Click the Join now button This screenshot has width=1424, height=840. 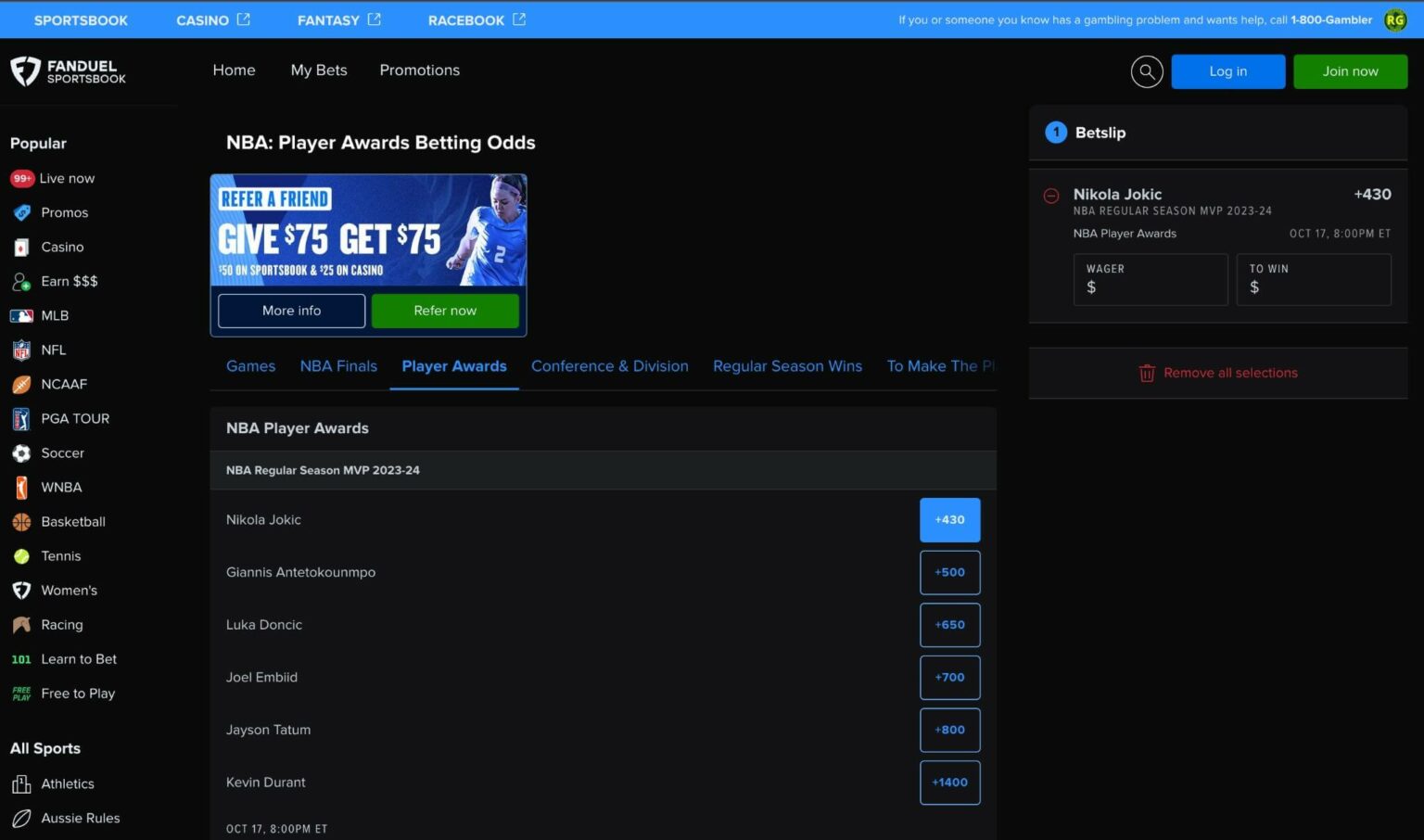(x=1350, y=71)
